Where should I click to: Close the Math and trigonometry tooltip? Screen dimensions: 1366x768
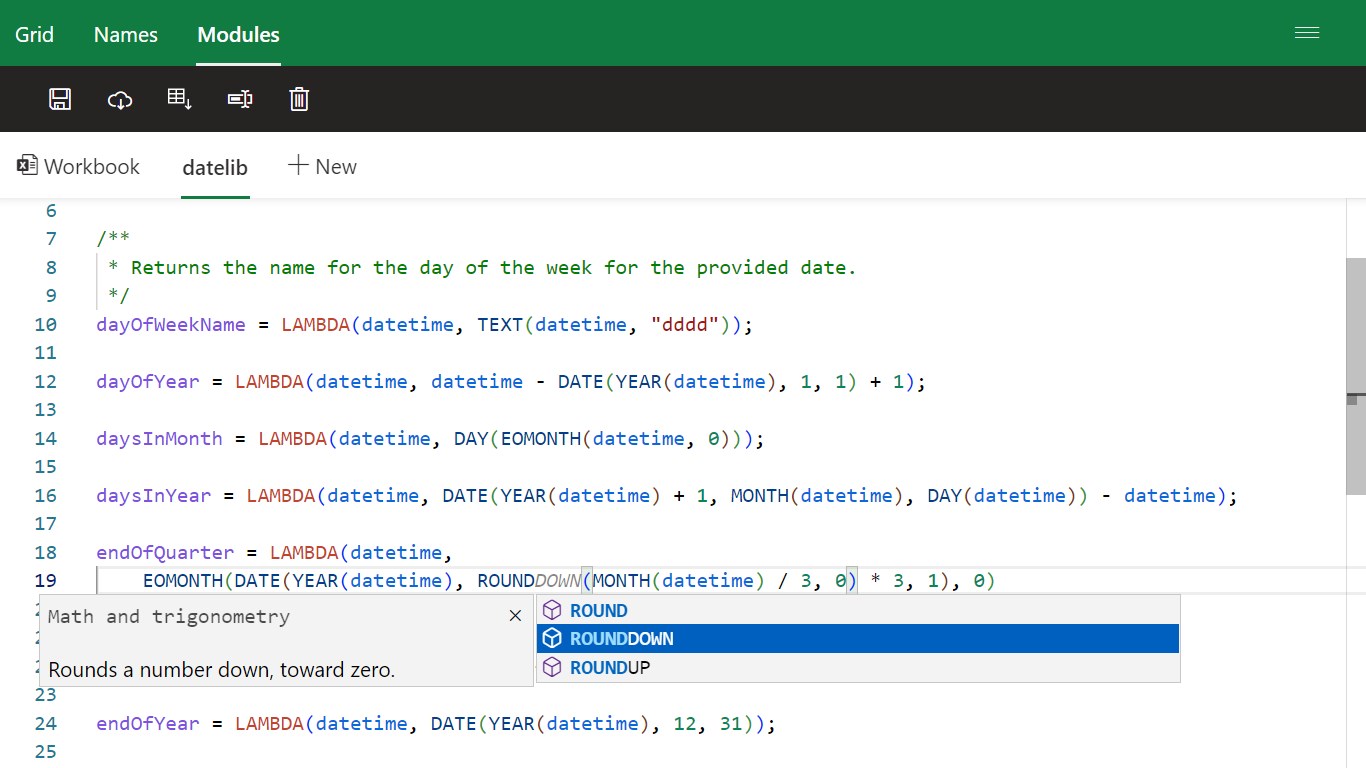pyautogui.click(x=515, y=616)
